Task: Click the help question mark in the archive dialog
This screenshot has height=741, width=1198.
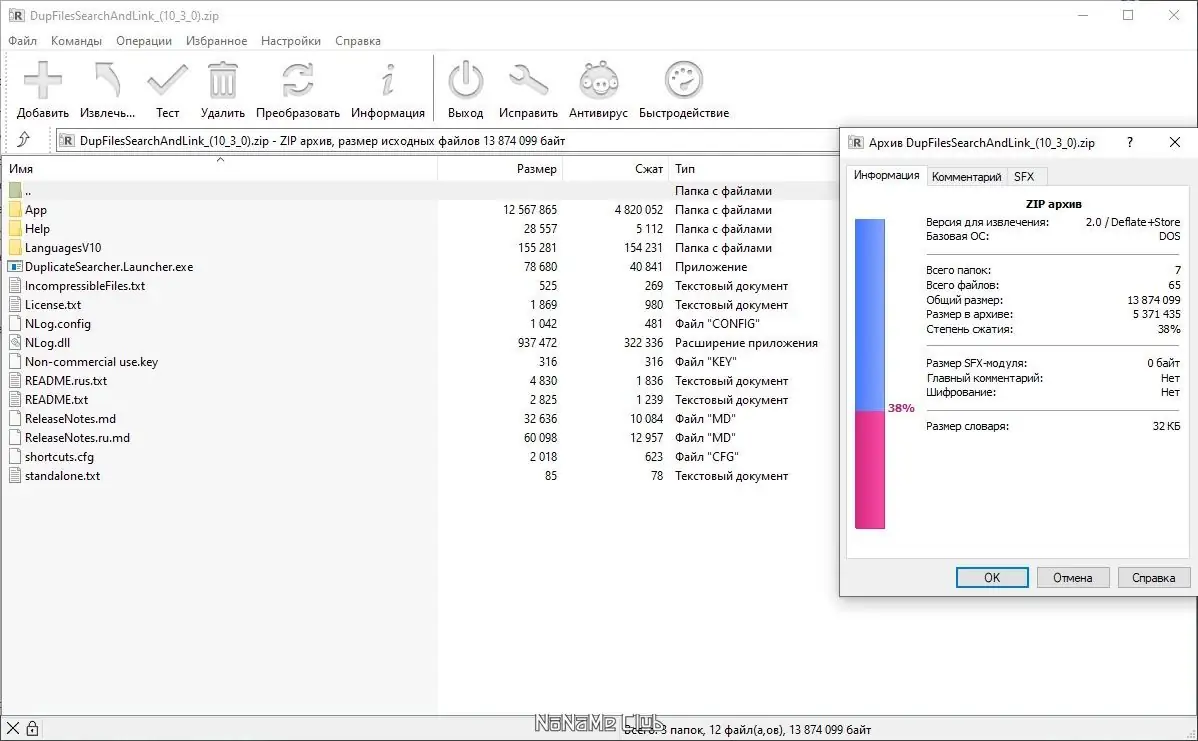Action: [x=1129, y=142]
